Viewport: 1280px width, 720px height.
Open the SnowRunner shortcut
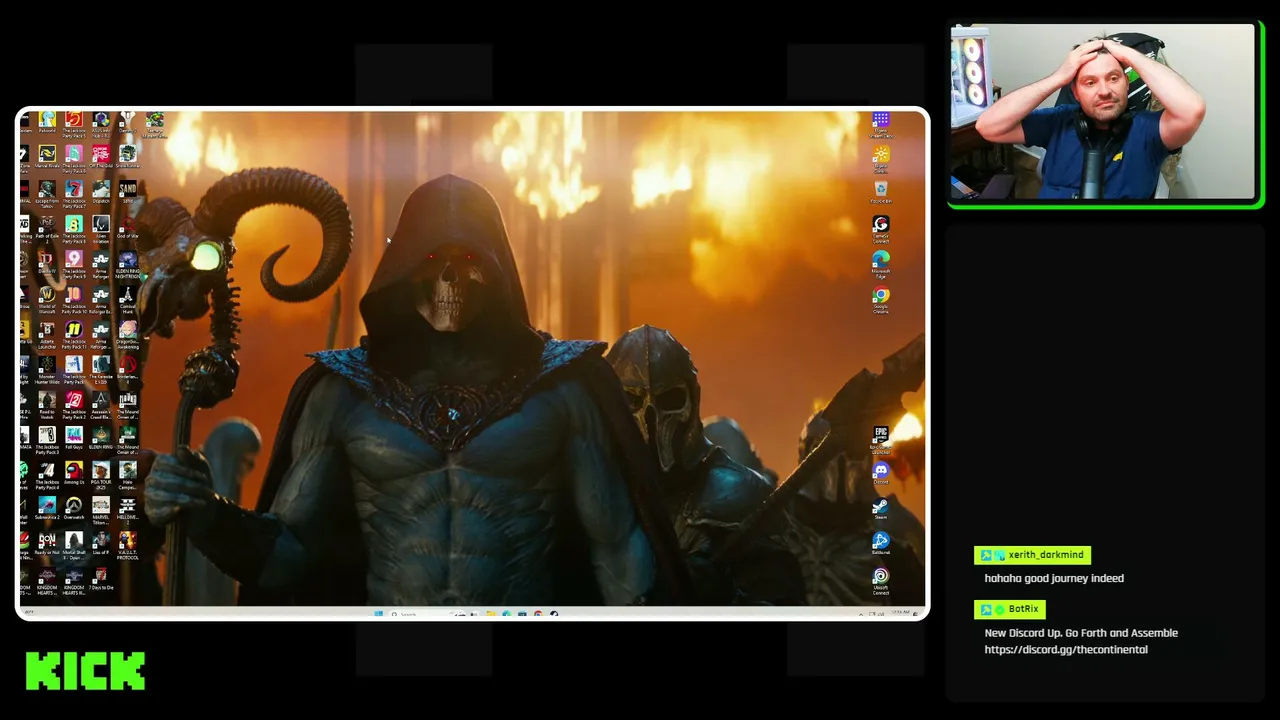(x=128, y=157)
